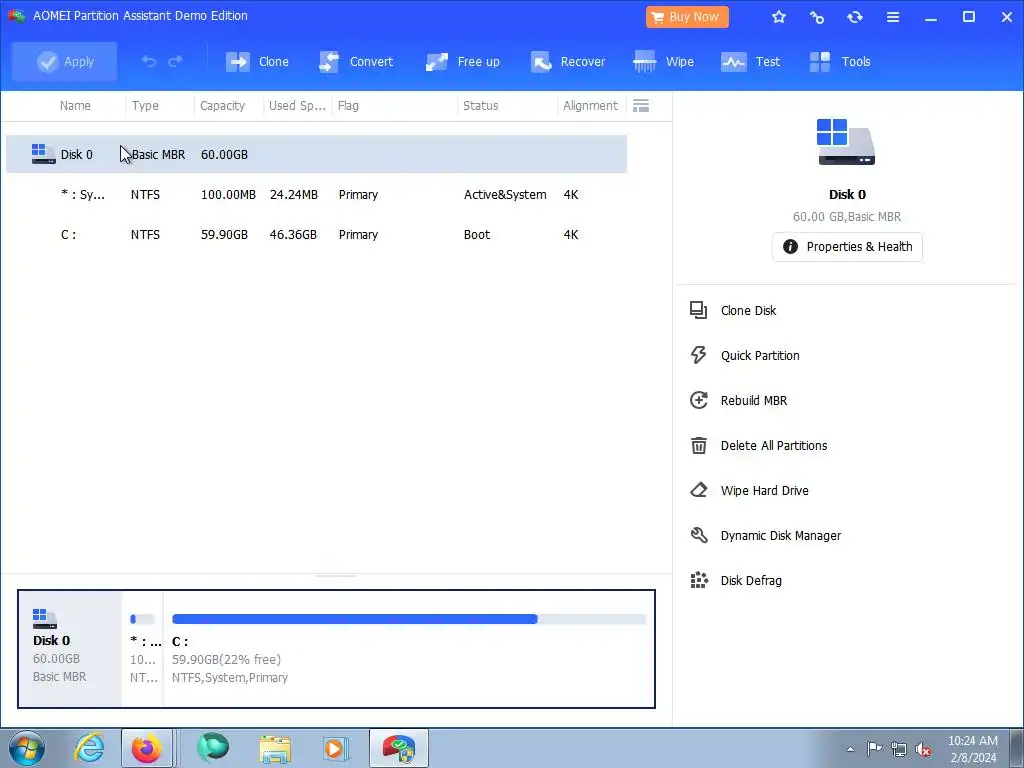1024x768 pixels.
Task: Sort by the Used Space column header
Action: pyautogui.click(x=297, y=106)
